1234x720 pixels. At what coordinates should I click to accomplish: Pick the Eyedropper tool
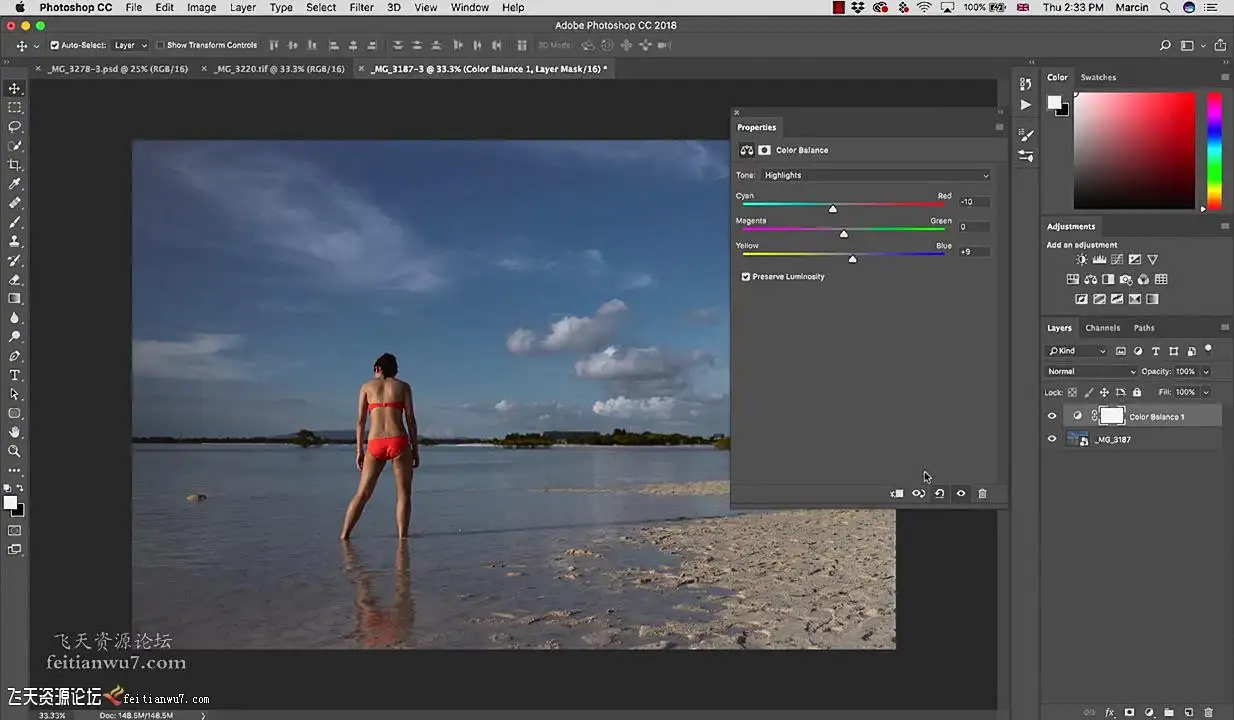[x=15, y=184]
